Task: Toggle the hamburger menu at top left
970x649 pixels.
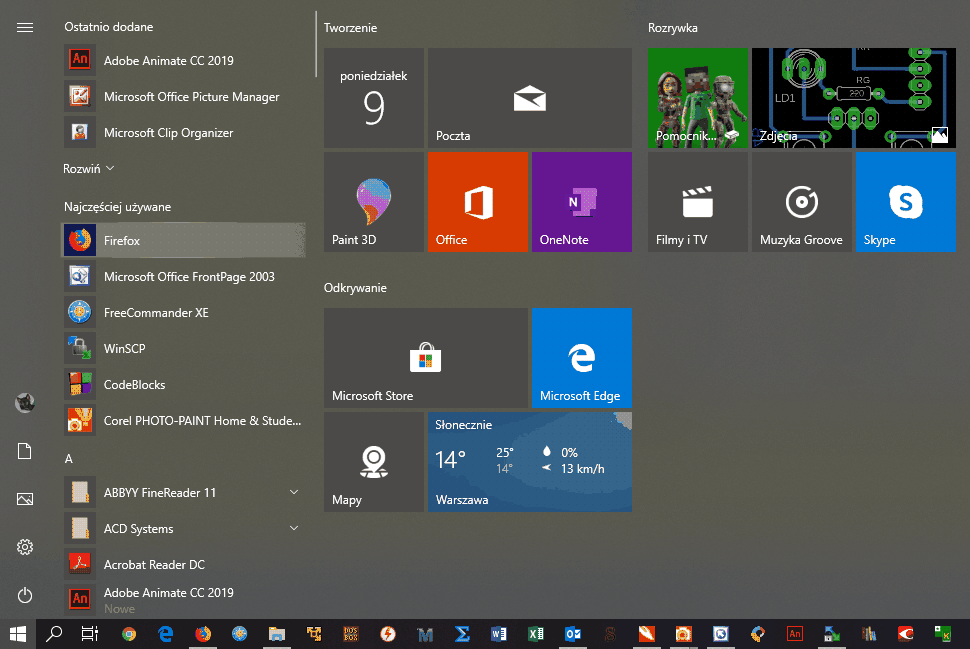Action: coord(25,28)
